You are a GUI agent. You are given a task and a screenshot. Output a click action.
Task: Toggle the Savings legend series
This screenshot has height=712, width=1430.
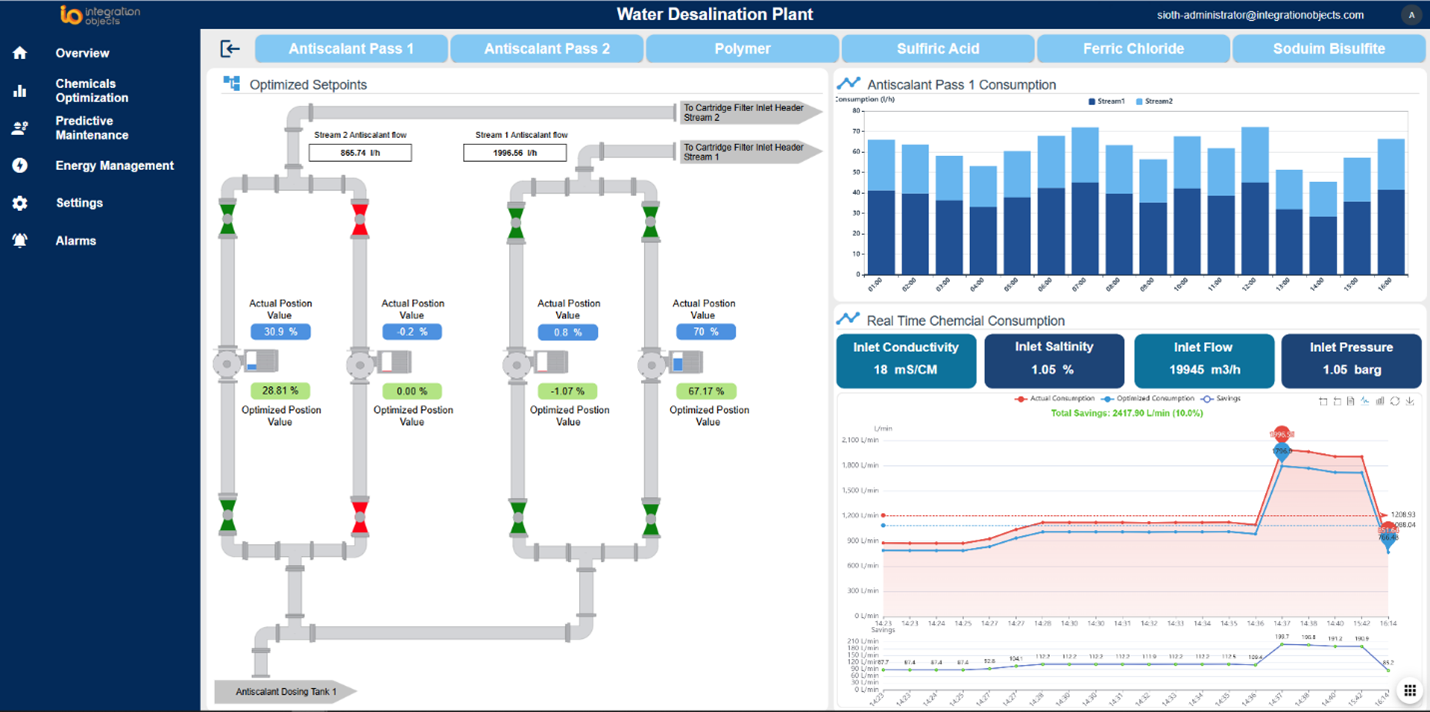click(1220, 398)
